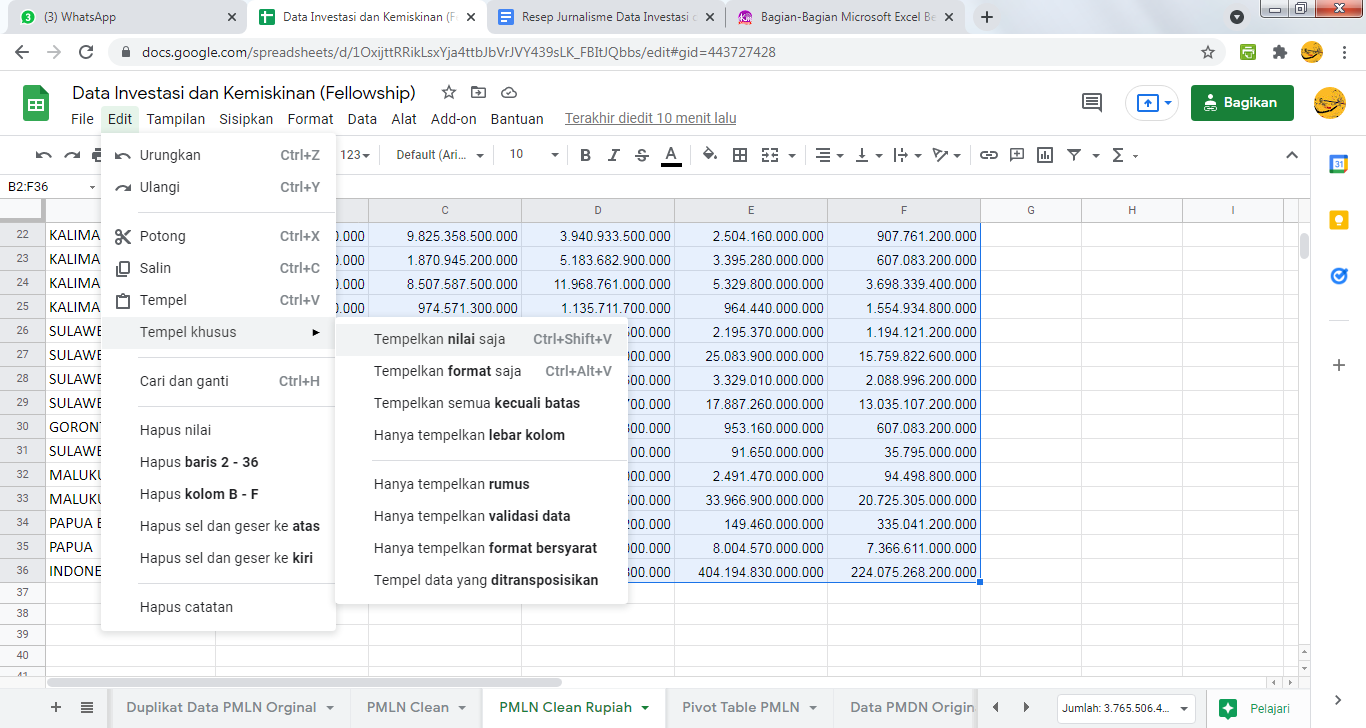The width and height of the screenshot is (1366, 728).
Task: Switch to Pivot Table PMLN sheet
Action: (x=741, y=707)
